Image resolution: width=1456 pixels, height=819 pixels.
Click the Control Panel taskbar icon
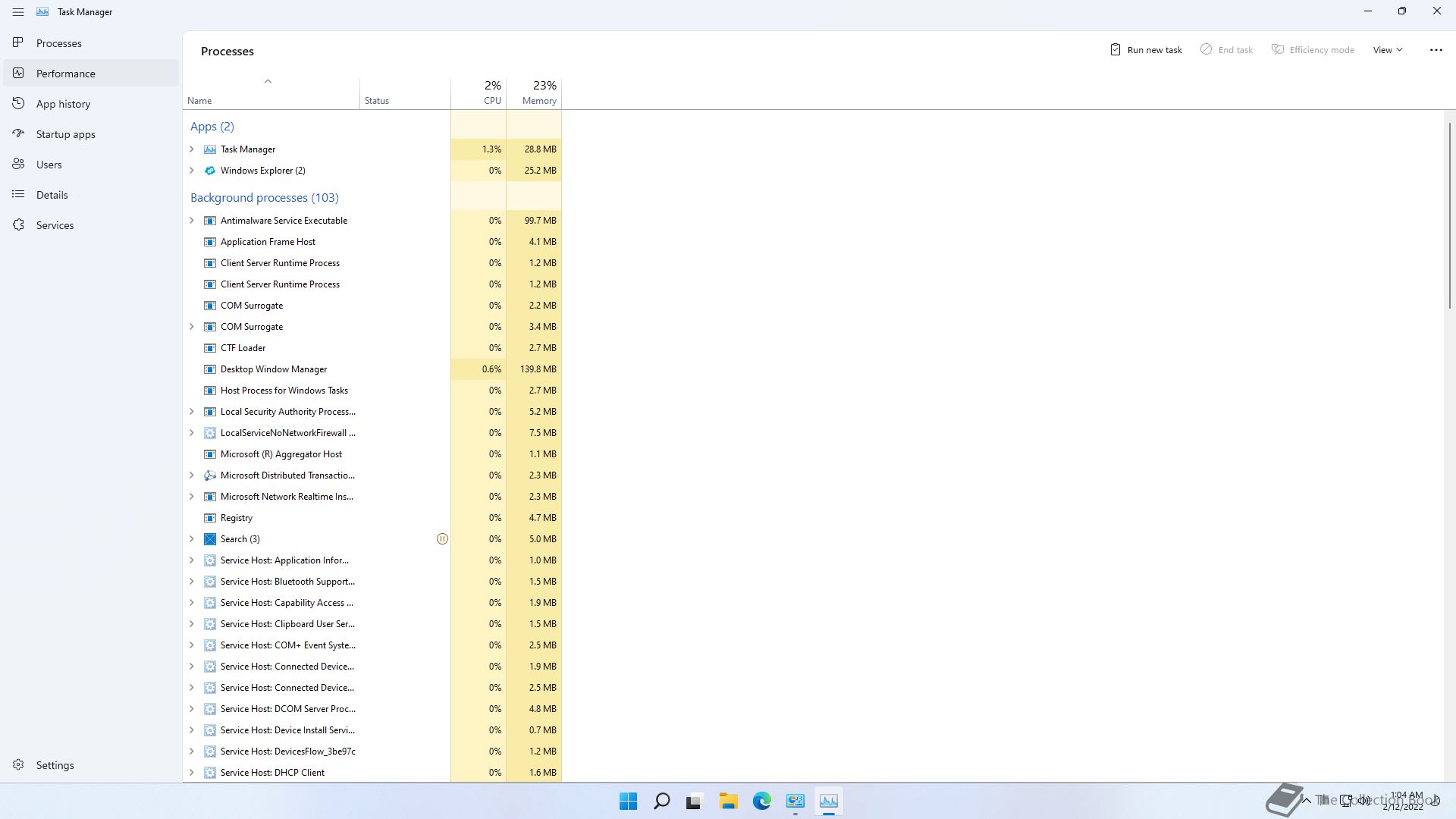click(795, 802)
